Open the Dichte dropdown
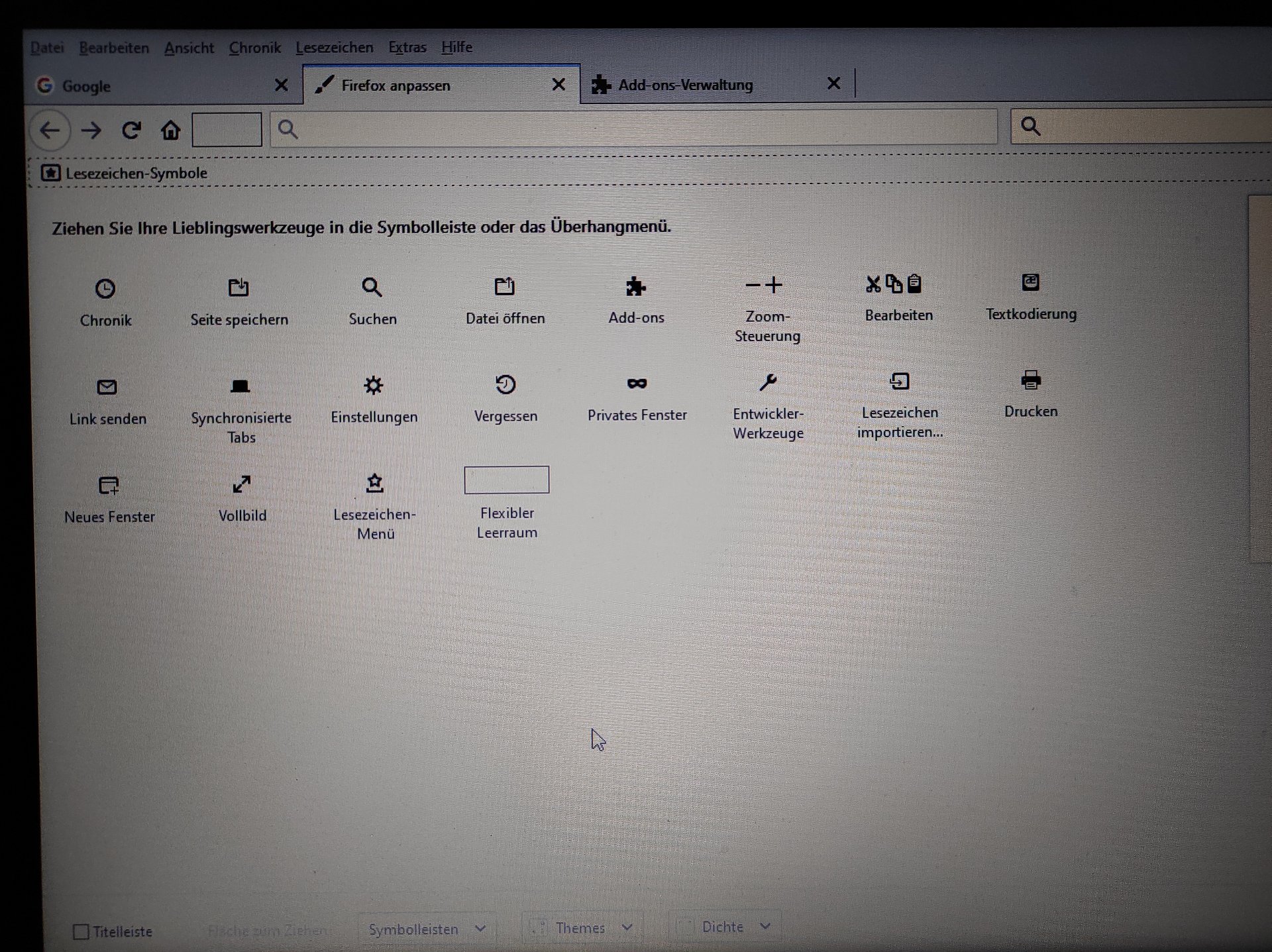 729,926
